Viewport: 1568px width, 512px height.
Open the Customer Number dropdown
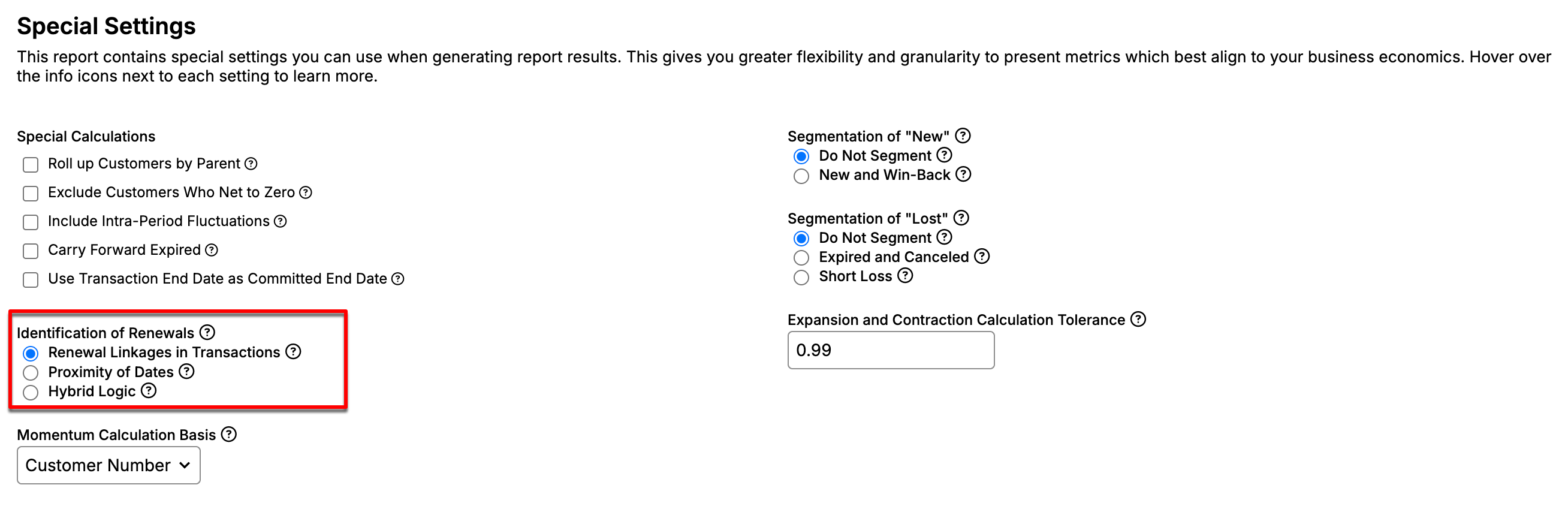coord(108,466)
